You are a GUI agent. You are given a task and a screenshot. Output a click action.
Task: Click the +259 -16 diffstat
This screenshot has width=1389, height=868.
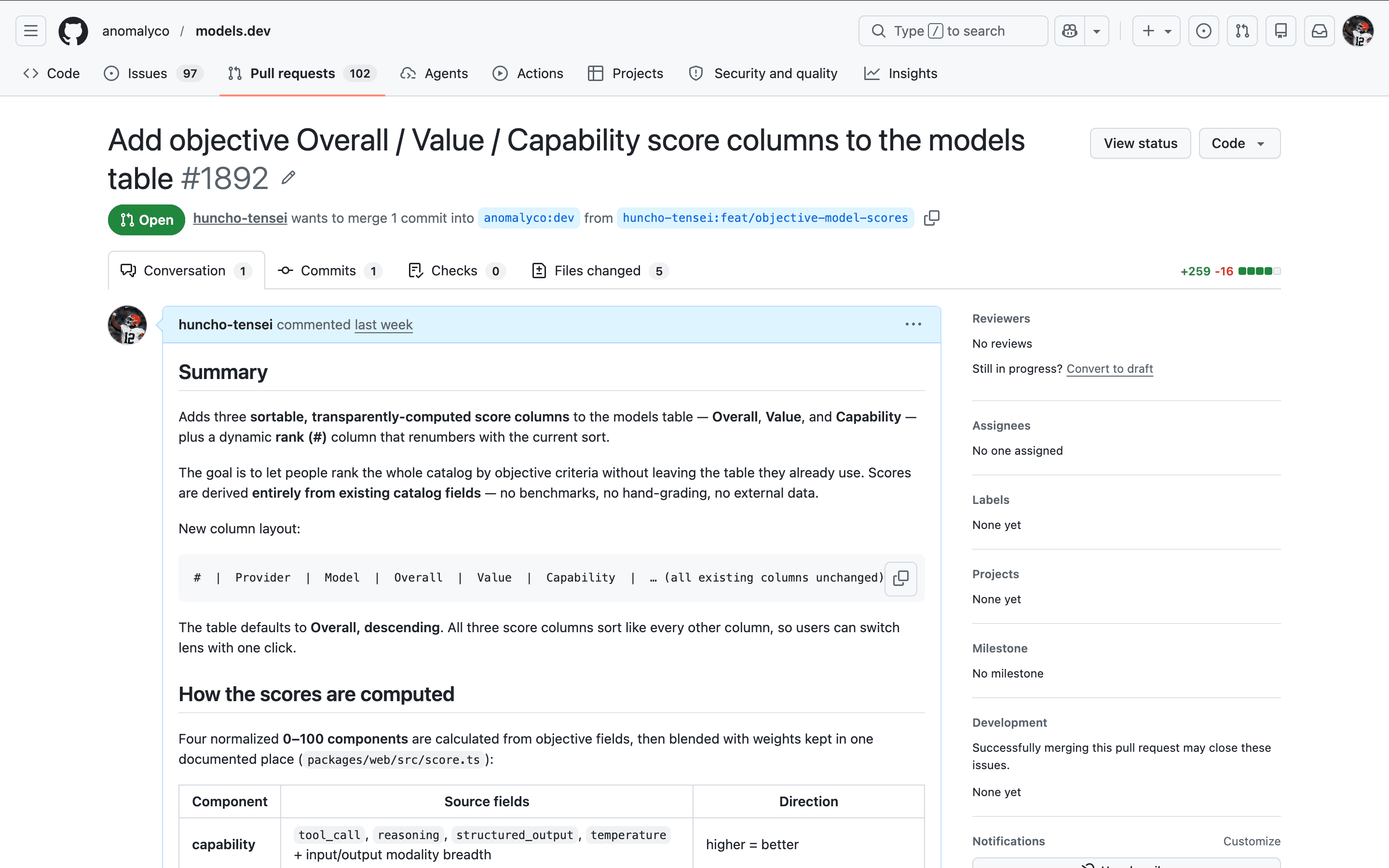[1230, 271]
